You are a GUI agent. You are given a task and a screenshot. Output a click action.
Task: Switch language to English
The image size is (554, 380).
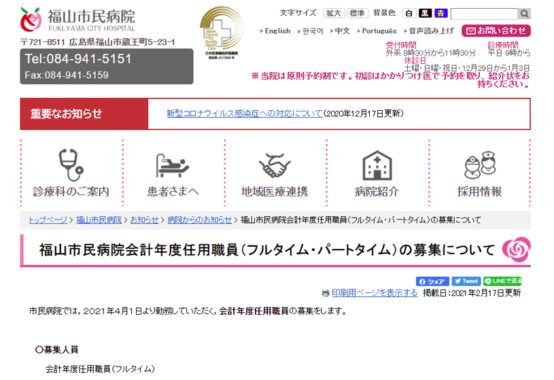point(275,31)
